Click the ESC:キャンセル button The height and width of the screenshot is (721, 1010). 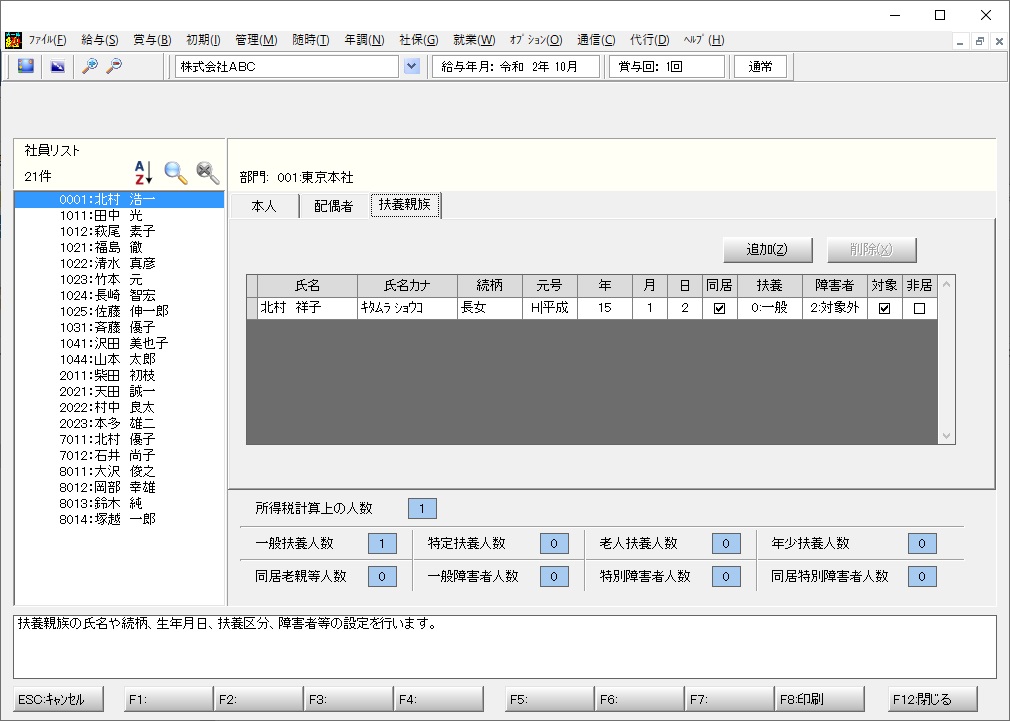tap(58, 699)
